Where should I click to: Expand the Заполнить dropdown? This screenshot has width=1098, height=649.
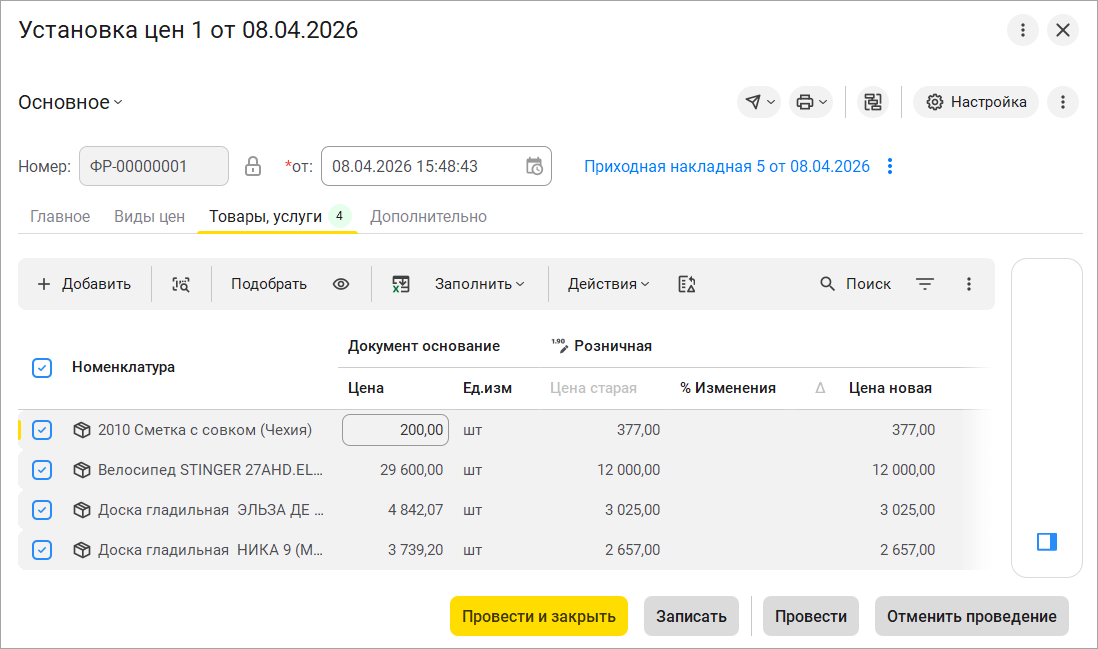479,284
